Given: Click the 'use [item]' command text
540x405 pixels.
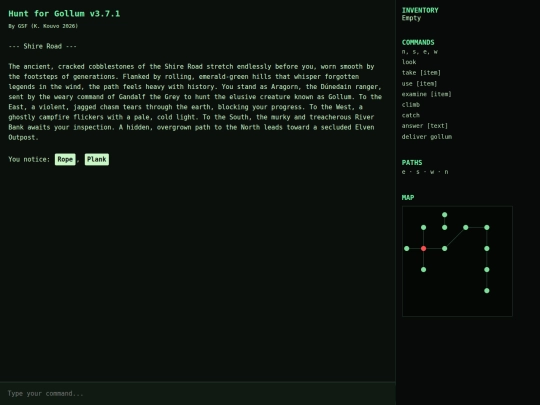Looking at the screenshot, I should (x=419, y=84).
